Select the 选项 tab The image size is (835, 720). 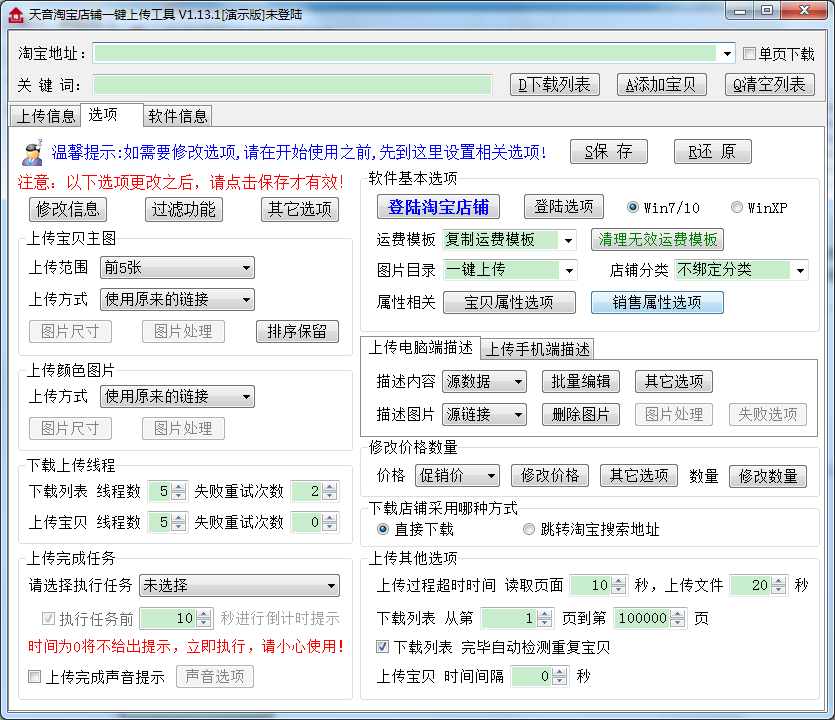tap(112, 114)
